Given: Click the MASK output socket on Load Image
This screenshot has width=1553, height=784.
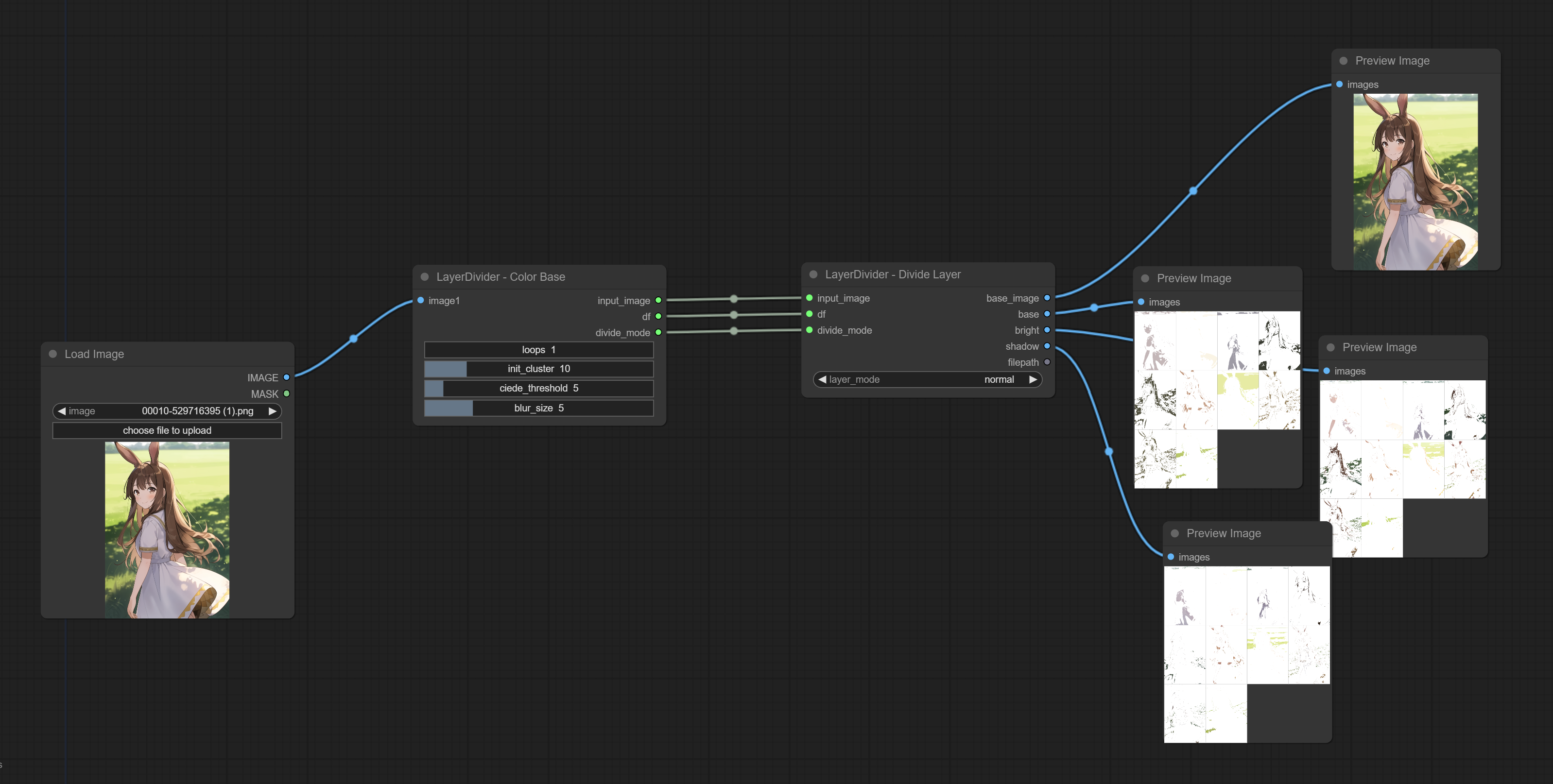Looking at the screenshot, I should [286, 393].
